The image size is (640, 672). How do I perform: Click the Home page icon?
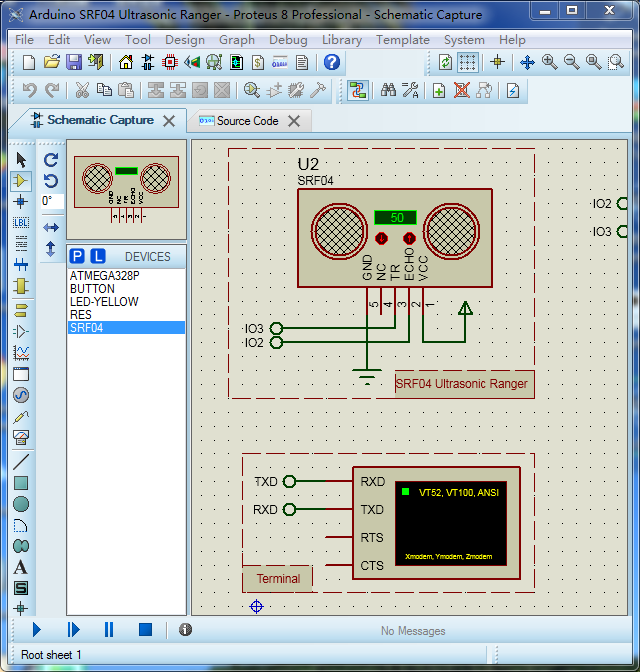(x=126, y=63)
